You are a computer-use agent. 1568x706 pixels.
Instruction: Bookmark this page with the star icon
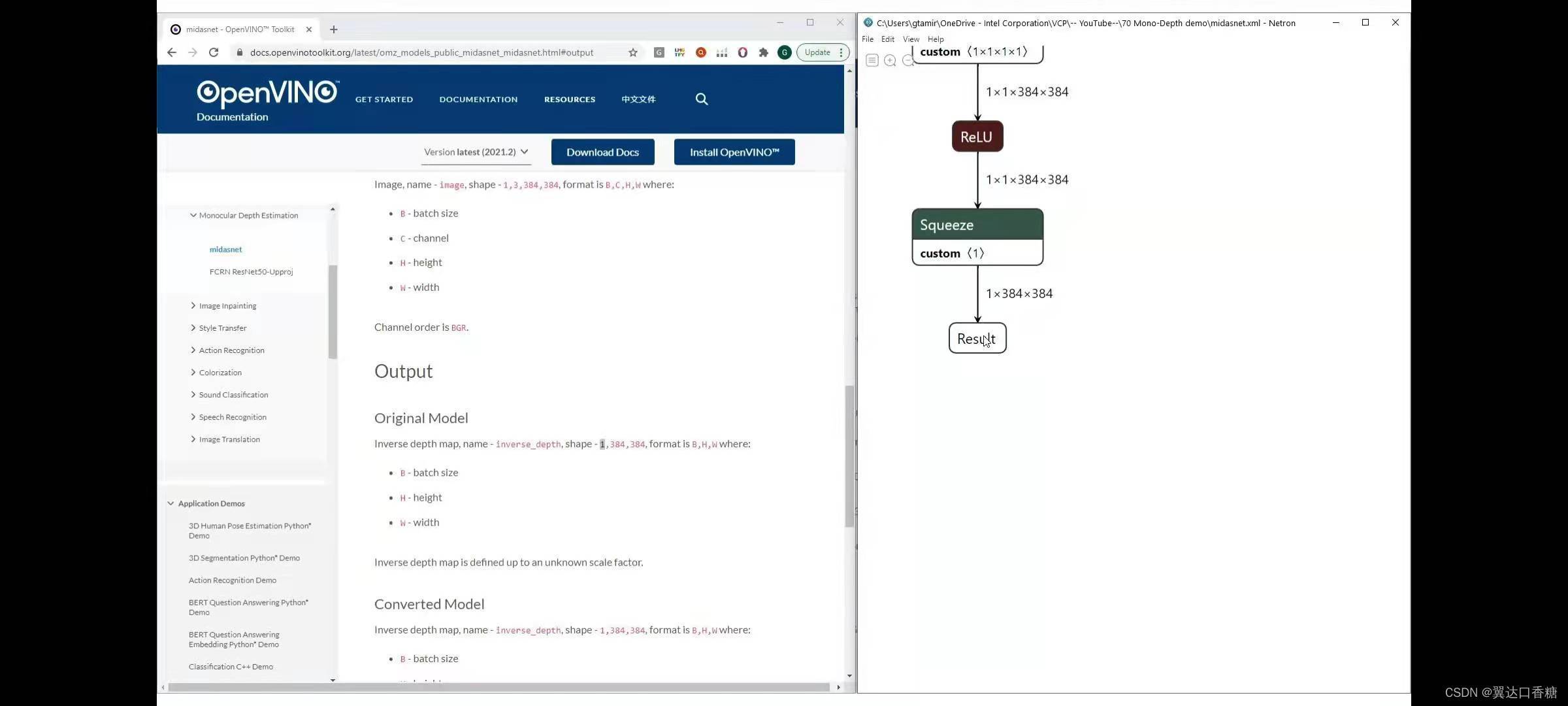click(x=632, y=52)
